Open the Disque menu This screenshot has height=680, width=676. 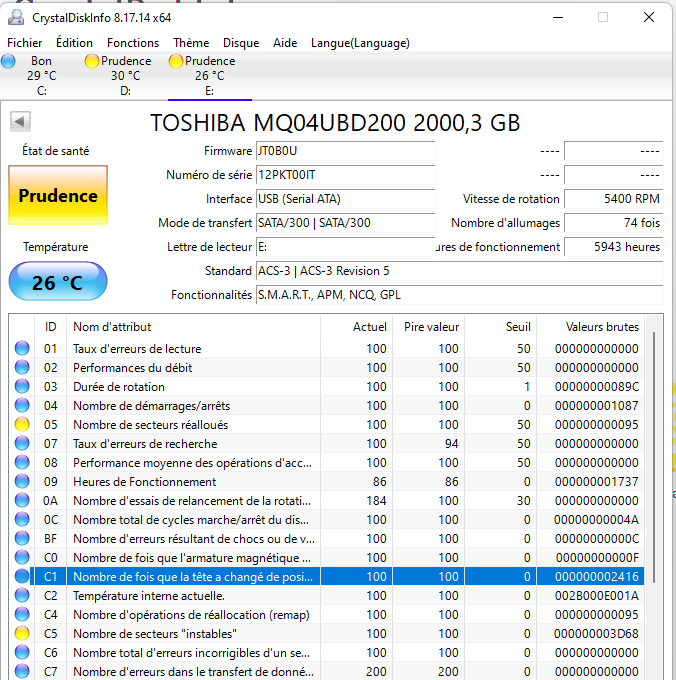click(241, 43)
